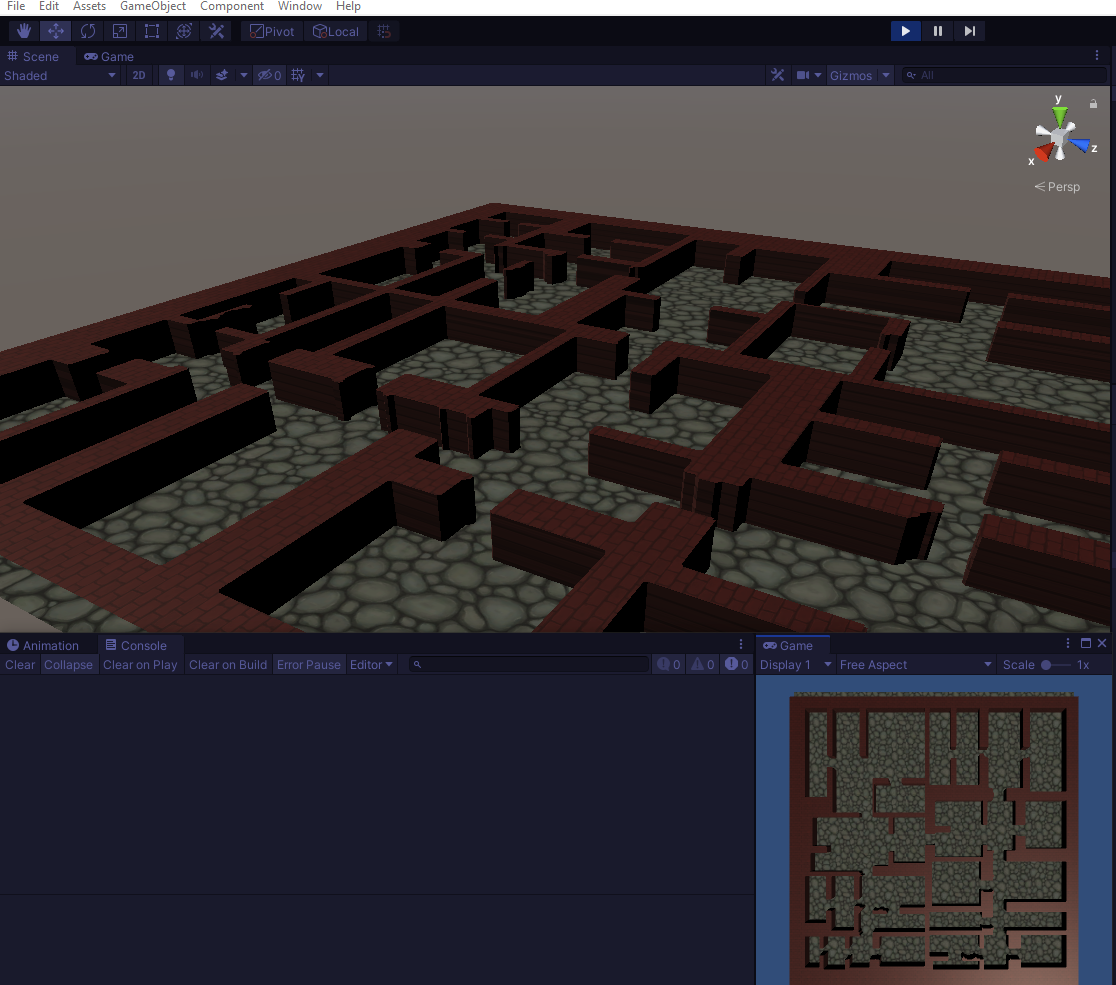Toggle warning messages filter icon
The height and width of the screenshot is (985, 1116).
coord(702,665)
